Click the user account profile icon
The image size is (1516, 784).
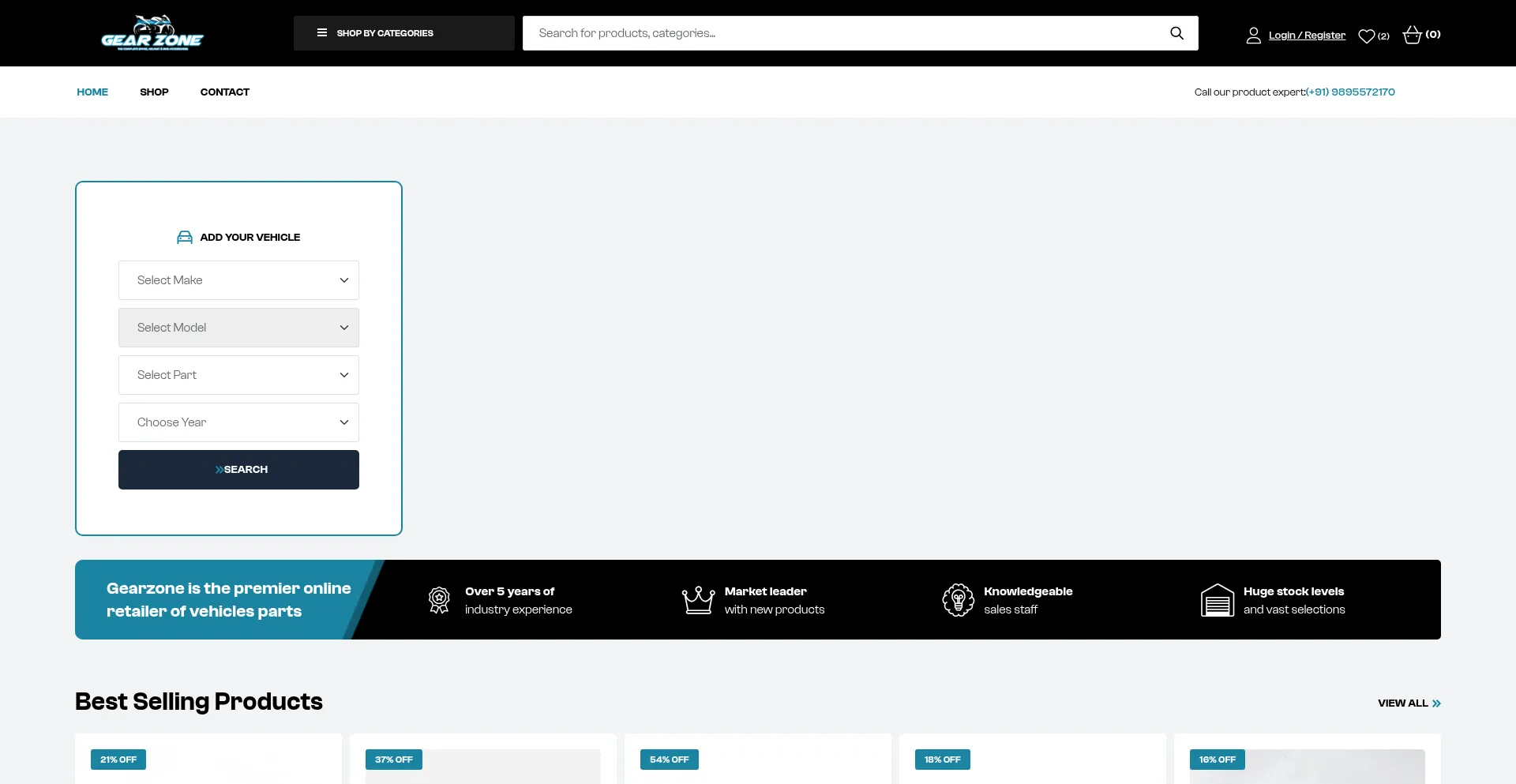[x=1253, y=36]
